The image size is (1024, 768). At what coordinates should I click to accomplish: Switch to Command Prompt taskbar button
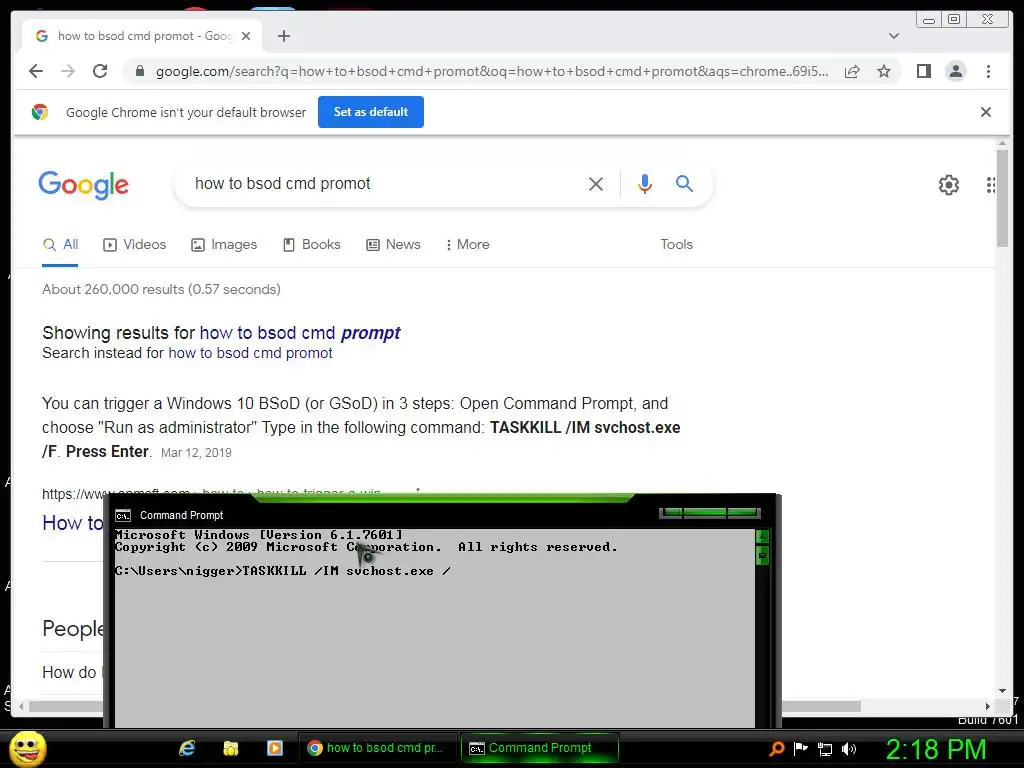click(x=539, y=748)
